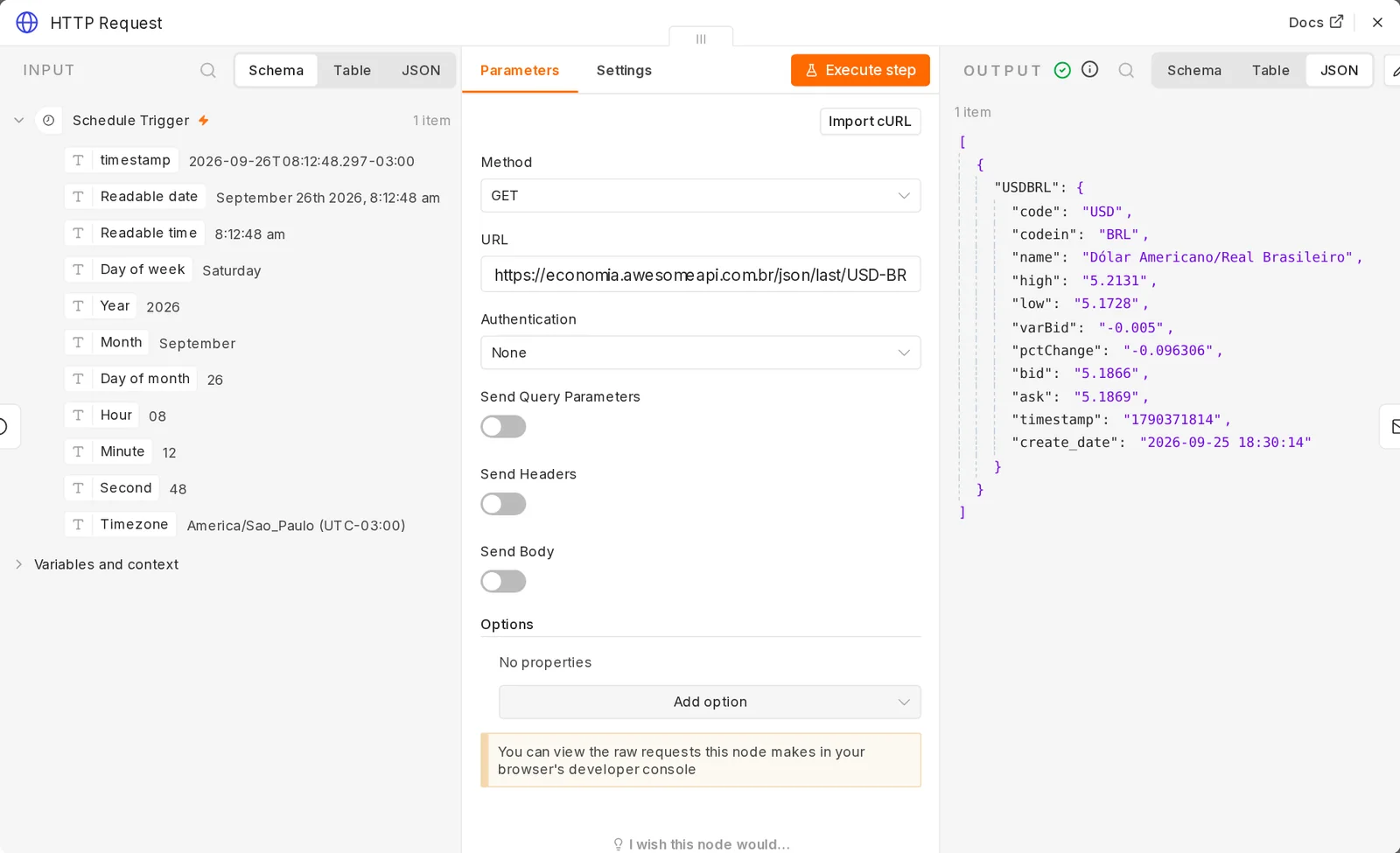Select output Table view tab
This screenshot has width=1400, height=853.
click(1270, 70)
